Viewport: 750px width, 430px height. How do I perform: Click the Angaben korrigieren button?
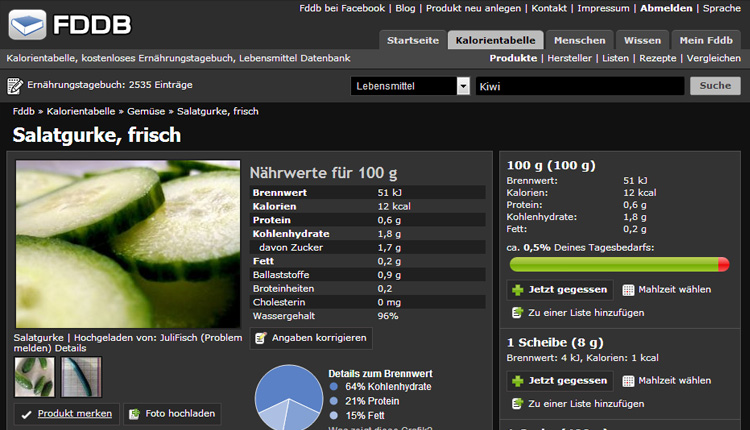pyautogui.click(x=311, y=338)
